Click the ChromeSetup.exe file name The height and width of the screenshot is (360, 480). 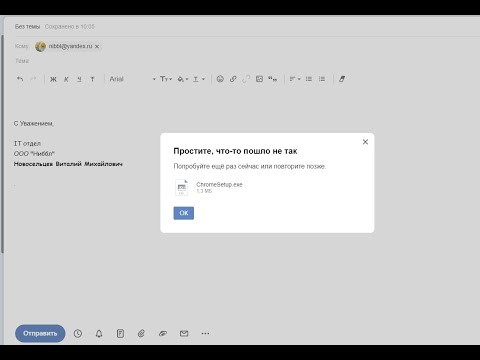(219, 184)
